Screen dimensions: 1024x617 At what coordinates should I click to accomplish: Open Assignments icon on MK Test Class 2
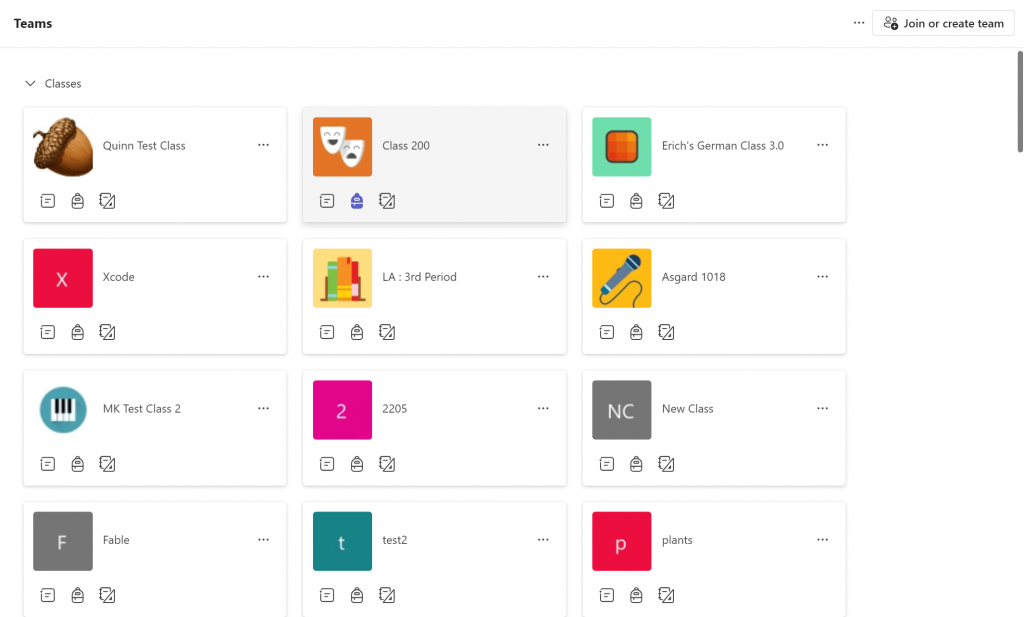[48, 464]
